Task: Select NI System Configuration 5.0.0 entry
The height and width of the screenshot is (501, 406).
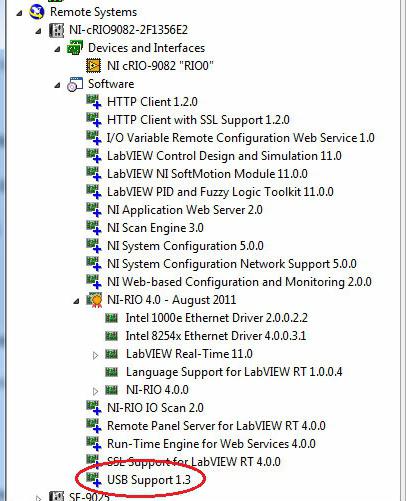Action: (185, 246)
